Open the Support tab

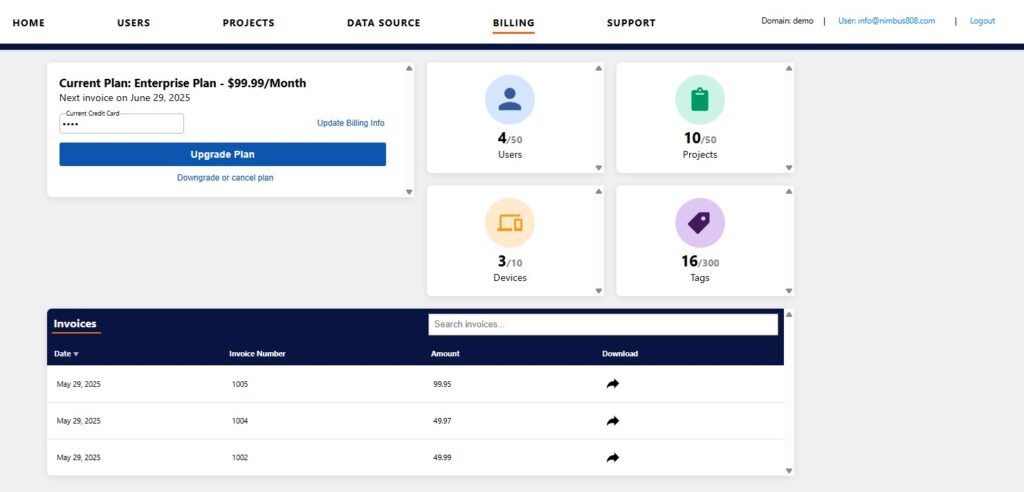(631, 23)
